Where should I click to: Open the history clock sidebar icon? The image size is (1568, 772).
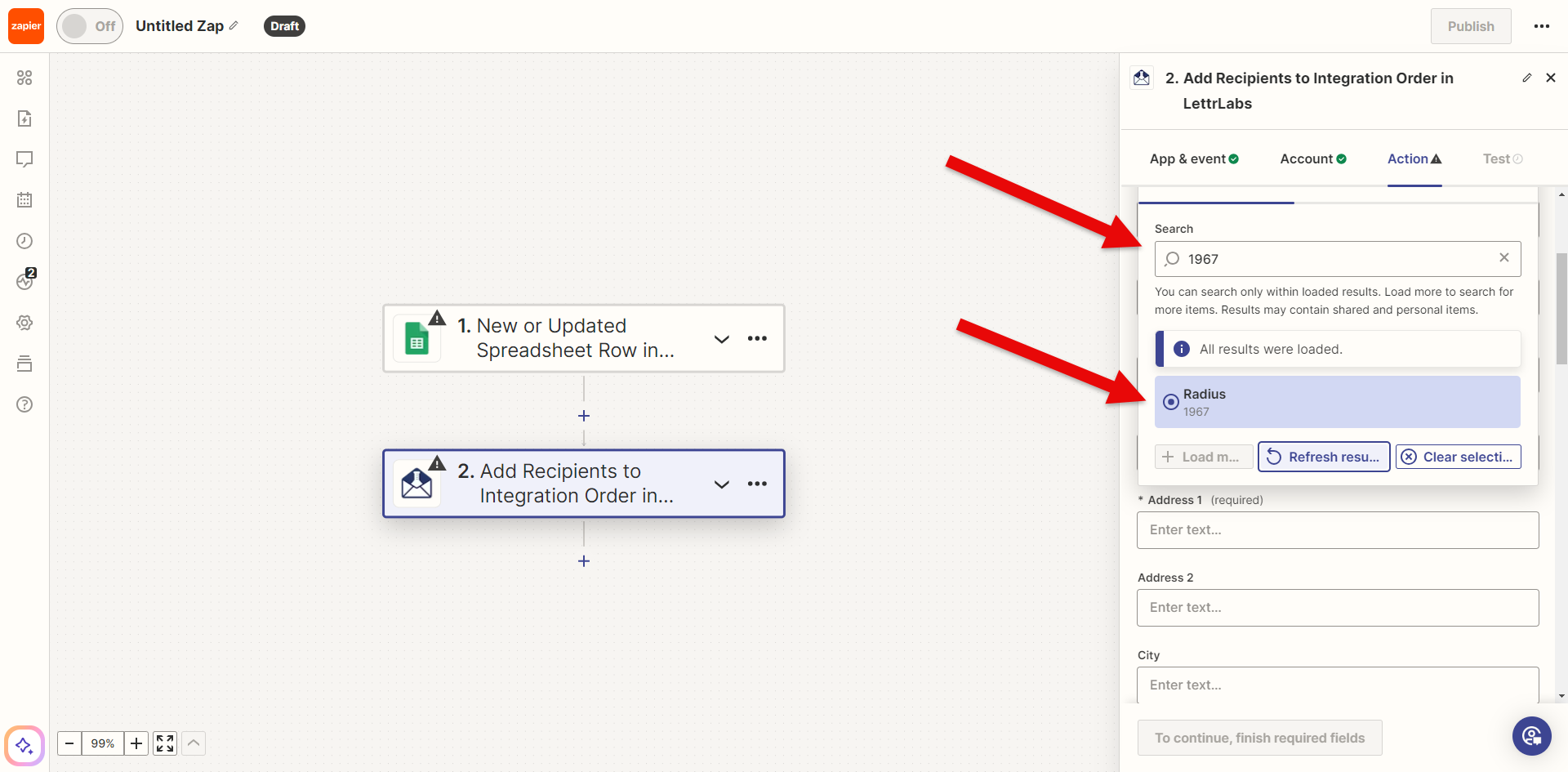coord(24,241)
